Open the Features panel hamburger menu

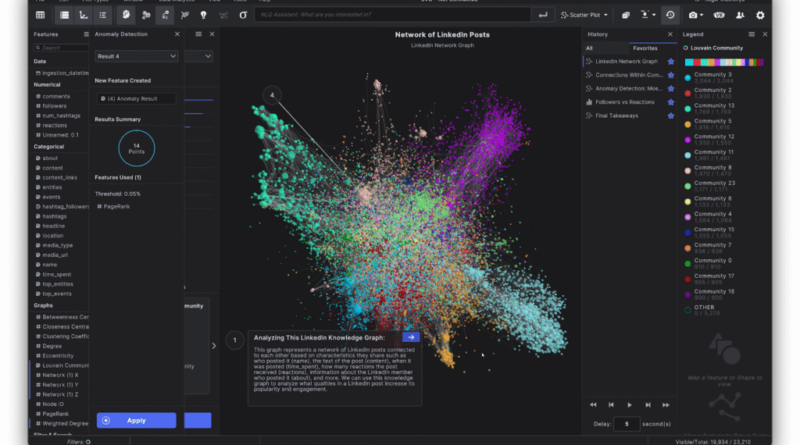coord(86,34)
